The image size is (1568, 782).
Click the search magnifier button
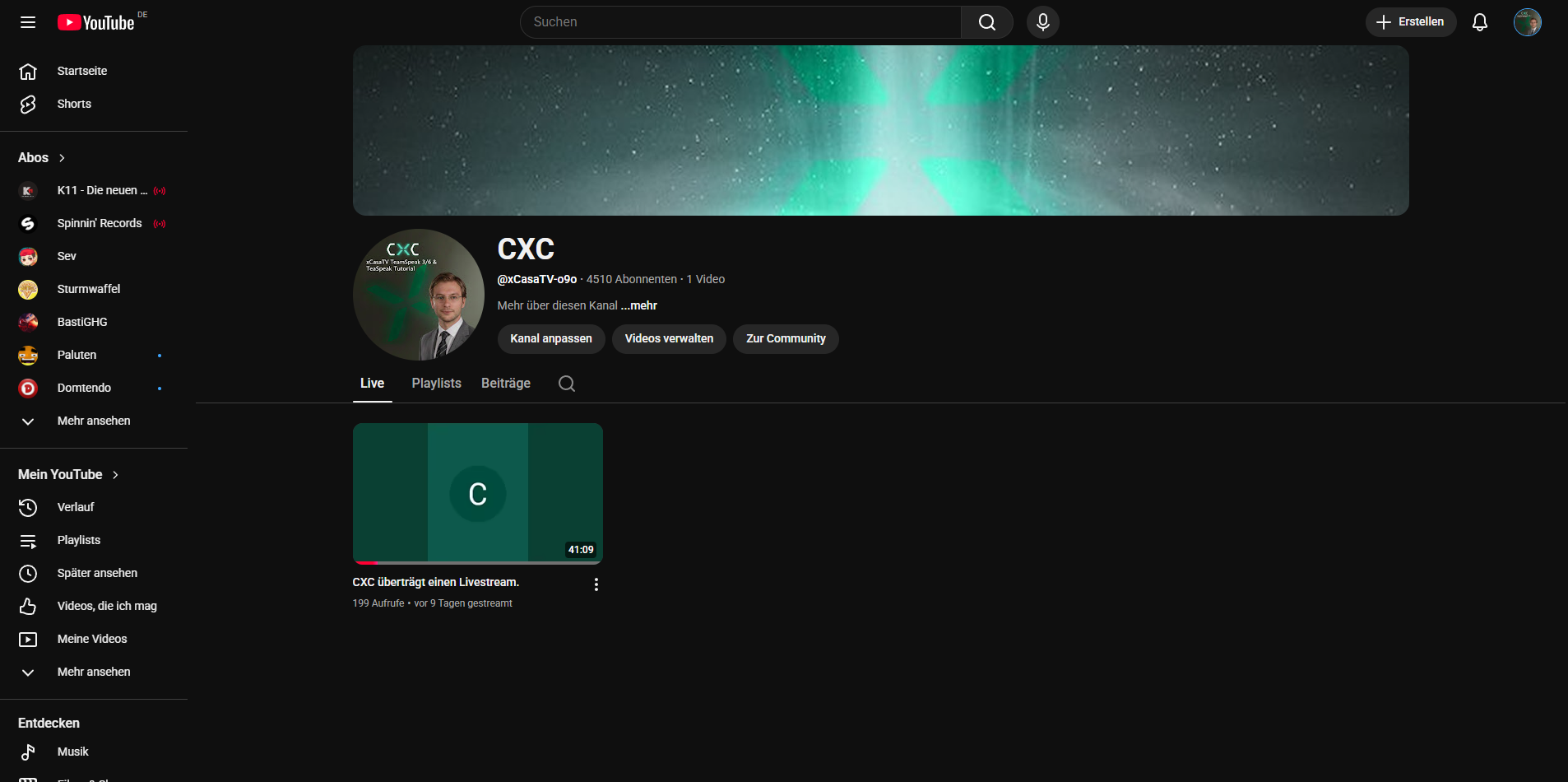(986, 22)
